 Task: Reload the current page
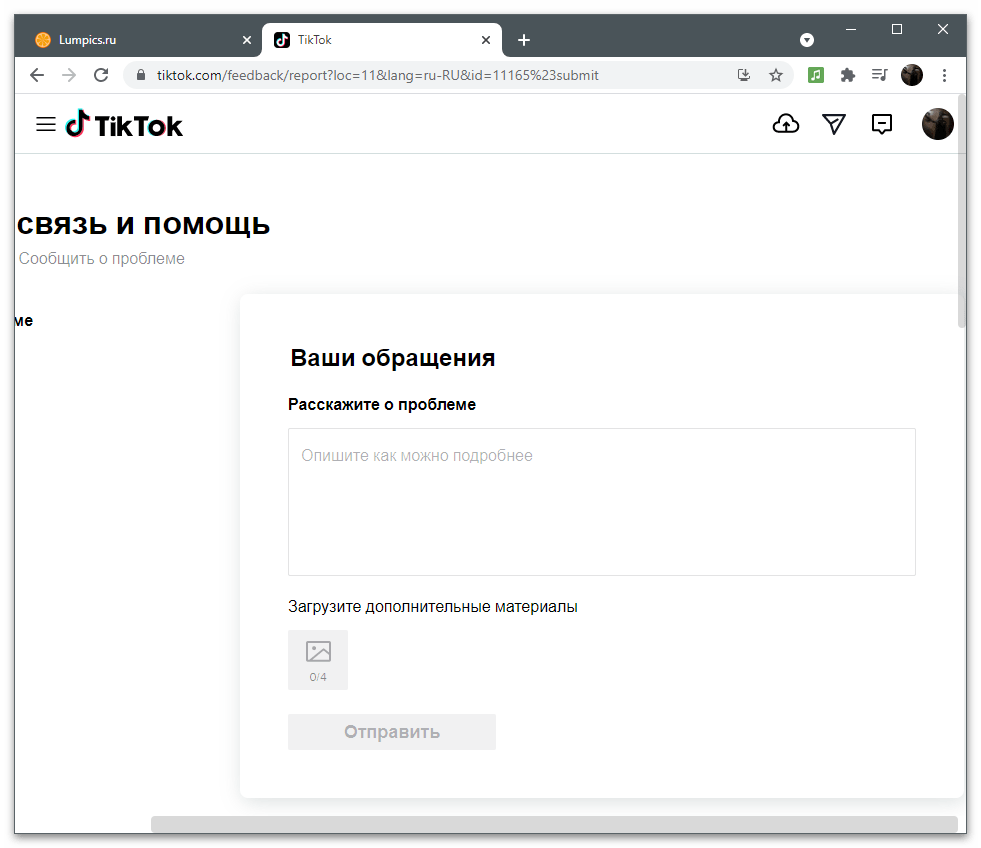[100, 75]
